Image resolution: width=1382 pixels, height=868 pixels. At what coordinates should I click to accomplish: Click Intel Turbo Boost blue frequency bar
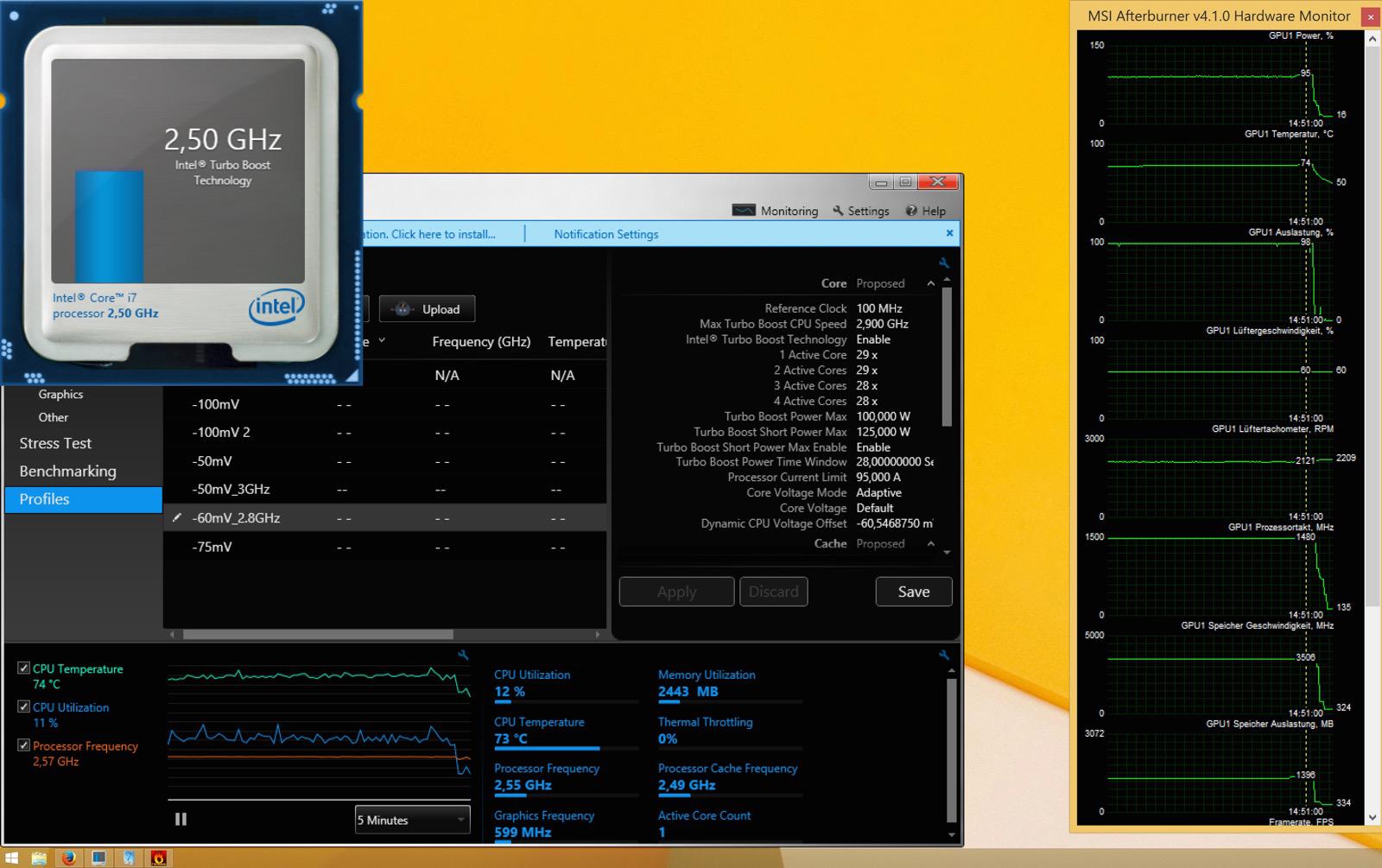point(109,226)
